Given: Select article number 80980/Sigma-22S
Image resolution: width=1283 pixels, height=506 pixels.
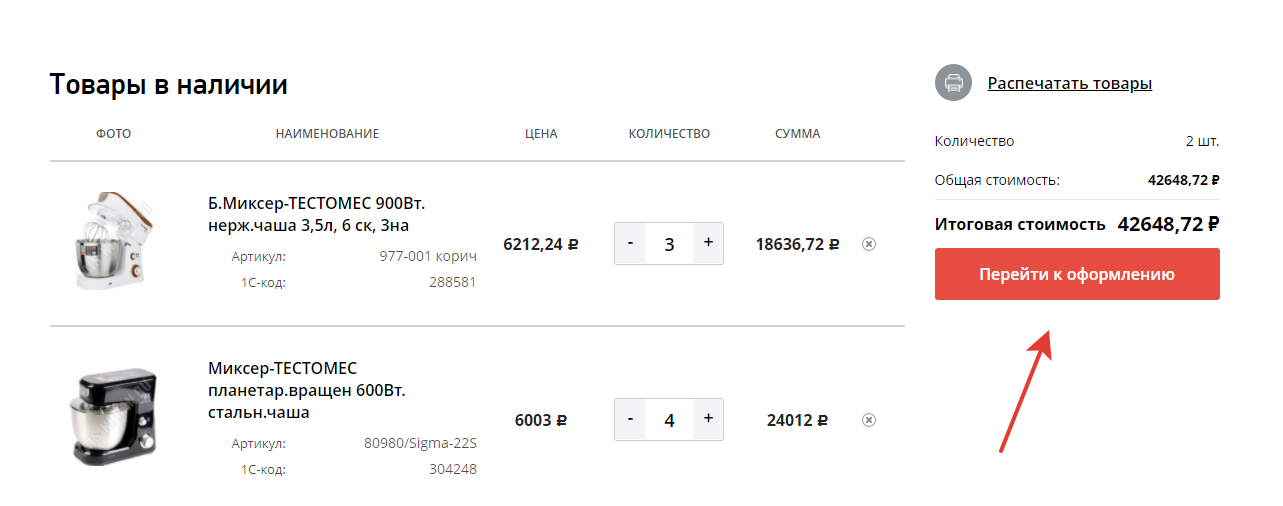Looking at the screenshot, I should [421, 443].
